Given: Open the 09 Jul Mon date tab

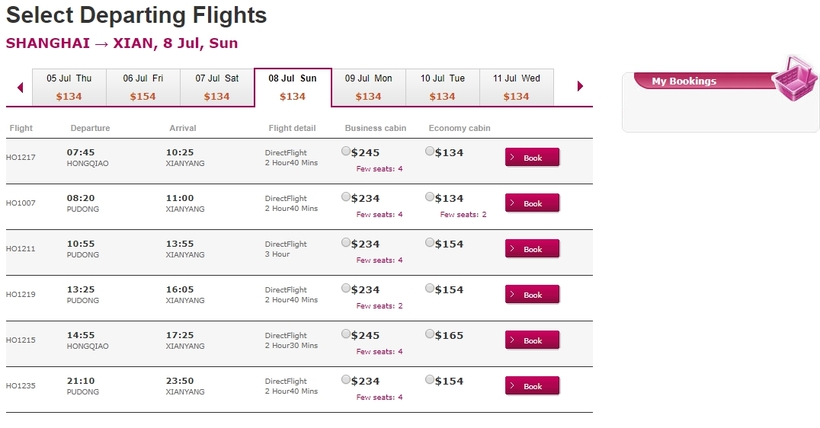Looking at the screenshot, I should click(369, 87).
